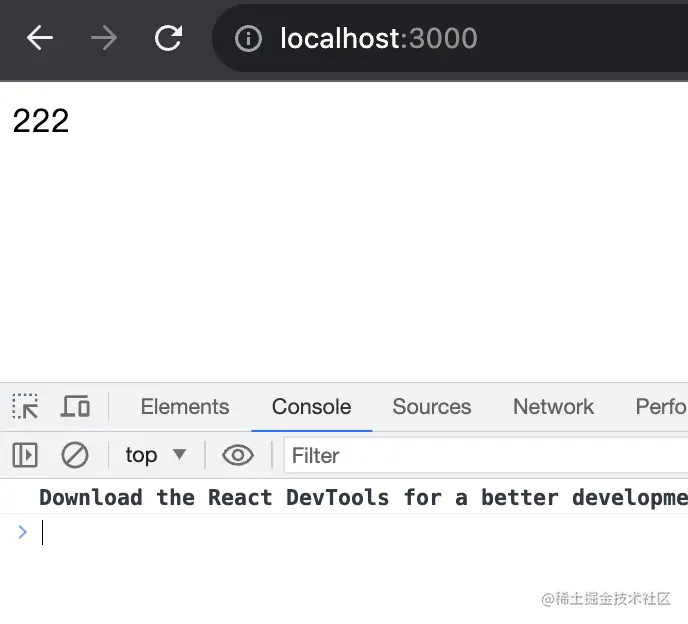The width and height of the screenshot is (688, 624).
Task: Create a live expression with eye icon
Action: point(238,455)
